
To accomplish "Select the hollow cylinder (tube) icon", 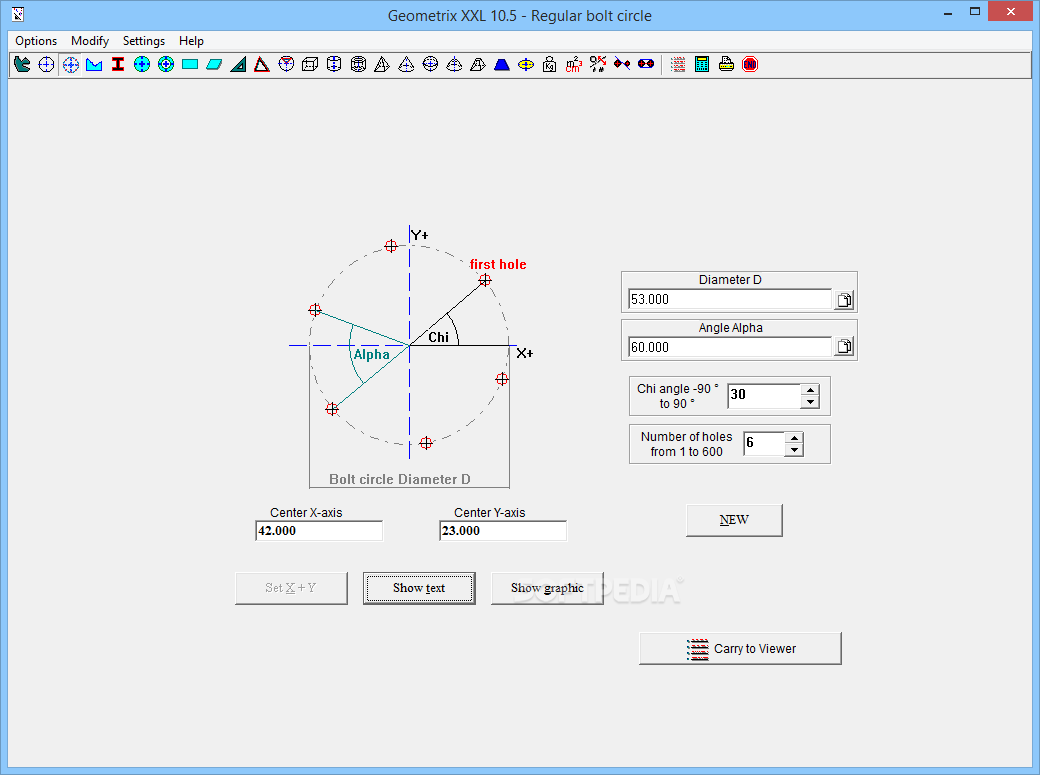I will 358,64.
